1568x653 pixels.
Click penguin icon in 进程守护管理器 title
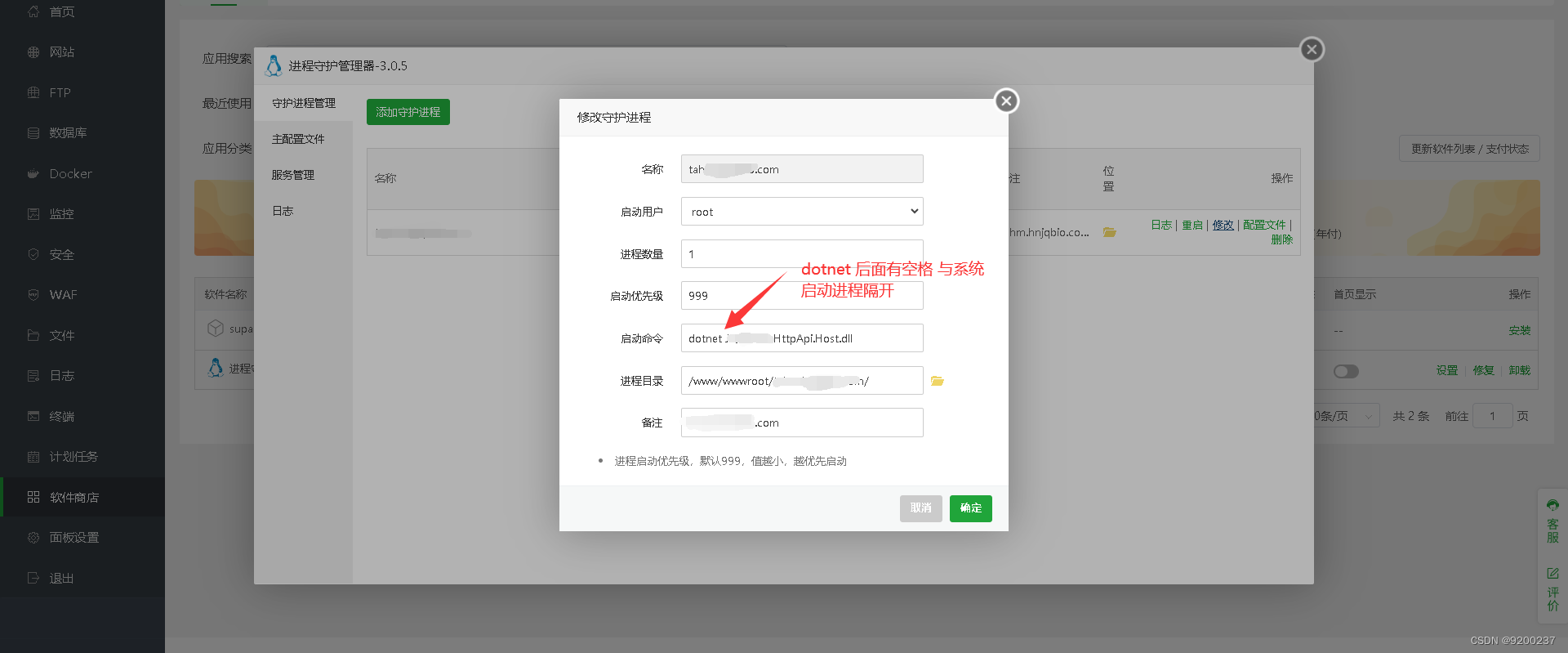(274, 65)
